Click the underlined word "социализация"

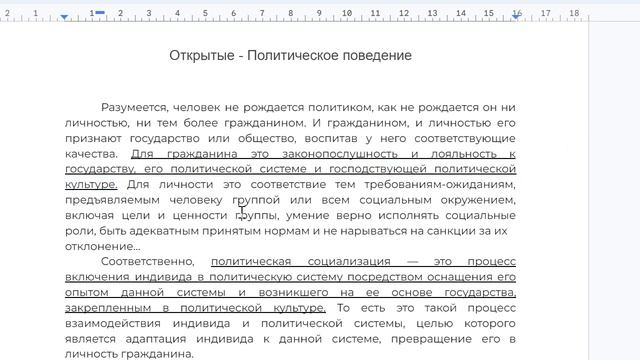coord(349,262)
